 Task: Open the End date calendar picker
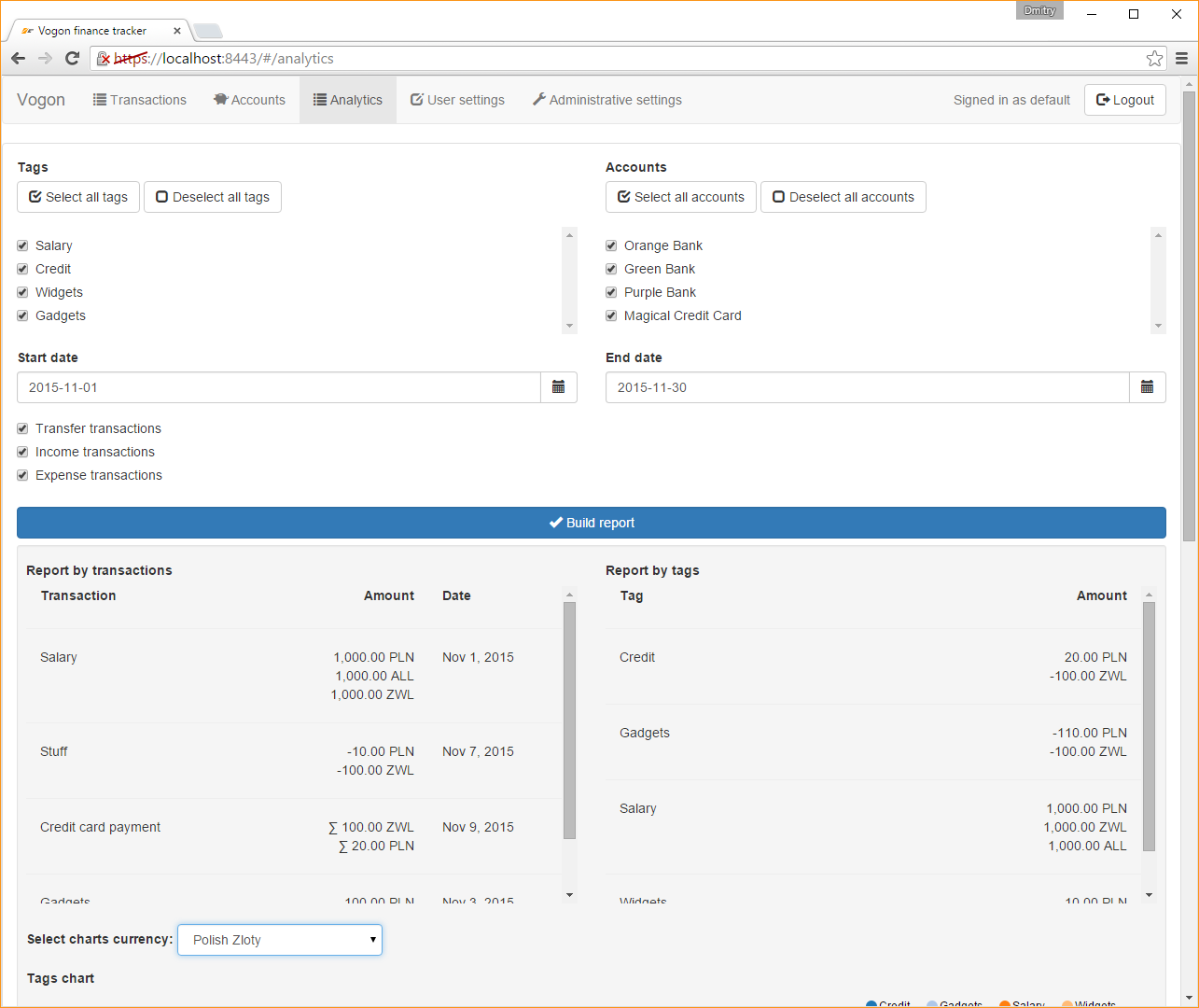(x=1147, y=386)
